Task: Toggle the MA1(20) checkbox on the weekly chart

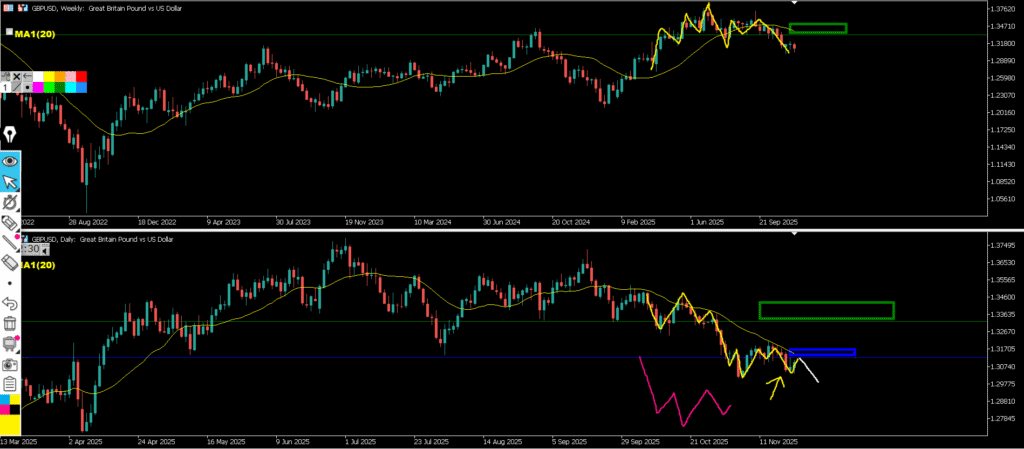Action: coord(7,33)
